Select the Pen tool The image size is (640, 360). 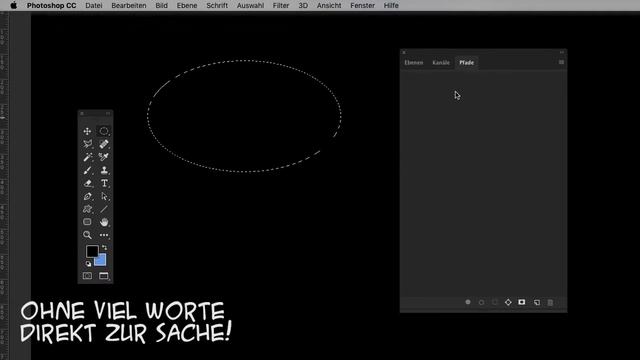tap(87, 196)
